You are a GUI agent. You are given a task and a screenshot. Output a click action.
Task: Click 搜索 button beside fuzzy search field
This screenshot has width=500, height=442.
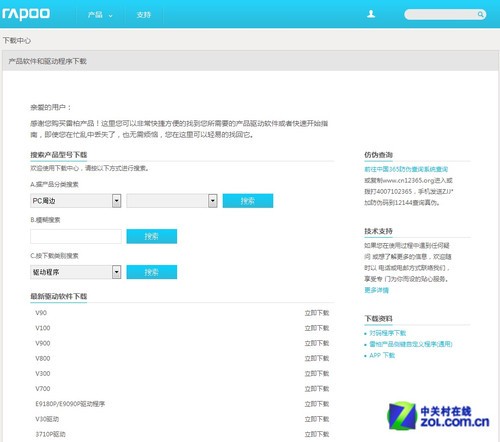(152, 236)
